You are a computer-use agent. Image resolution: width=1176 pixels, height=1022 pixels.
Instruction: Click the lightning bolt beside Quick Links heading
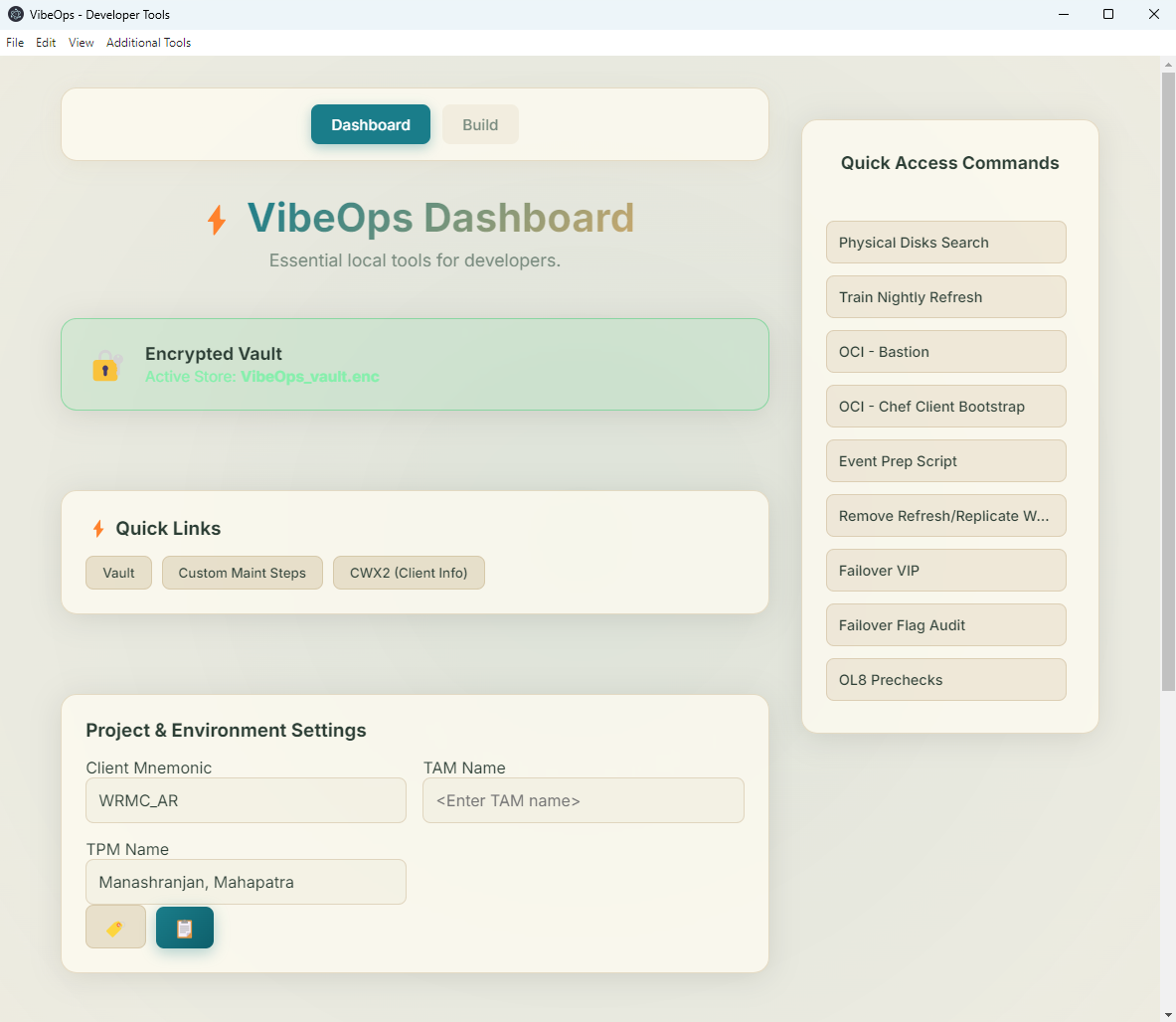97,528
